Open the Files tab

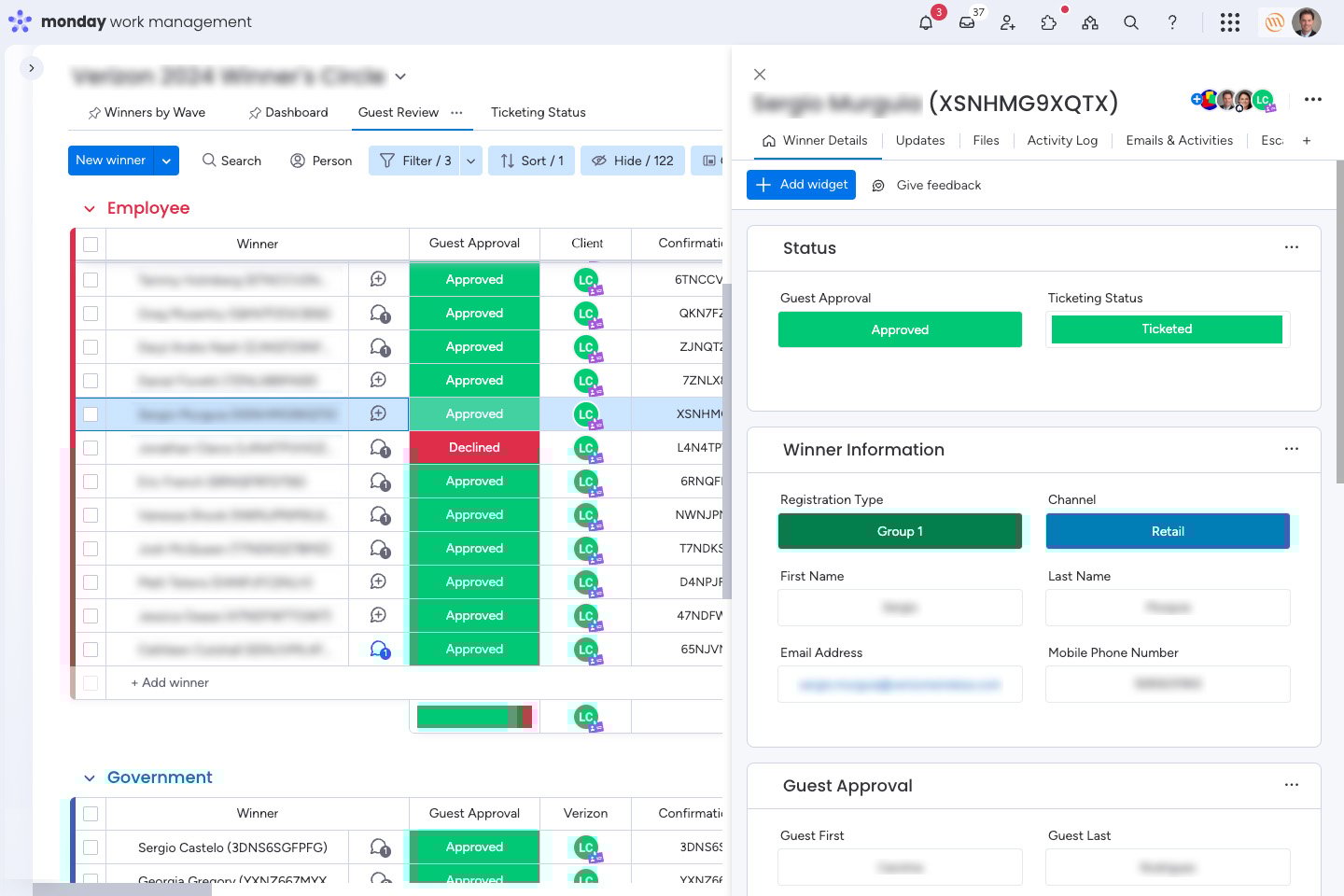point(986,141)
